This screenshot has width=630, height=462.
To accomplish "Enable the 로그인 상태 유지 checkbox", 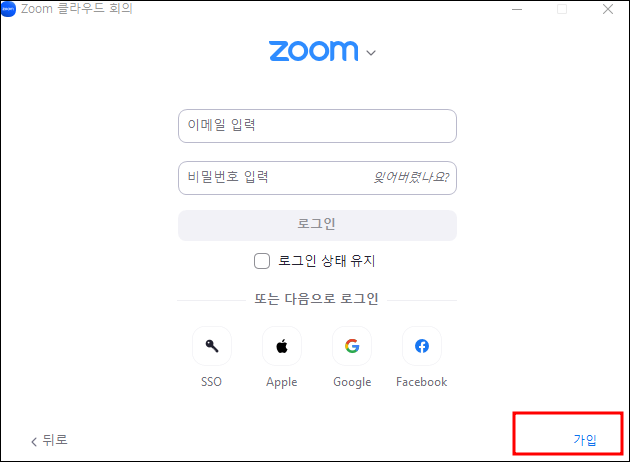I will point(262,261).
